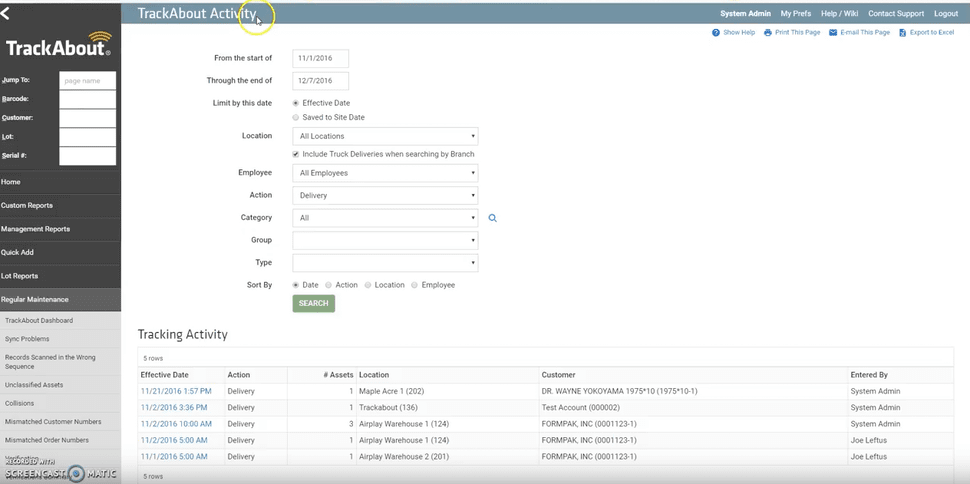Expand the All Employees dropdown
The image size is (970, 484).
(385, 173)
